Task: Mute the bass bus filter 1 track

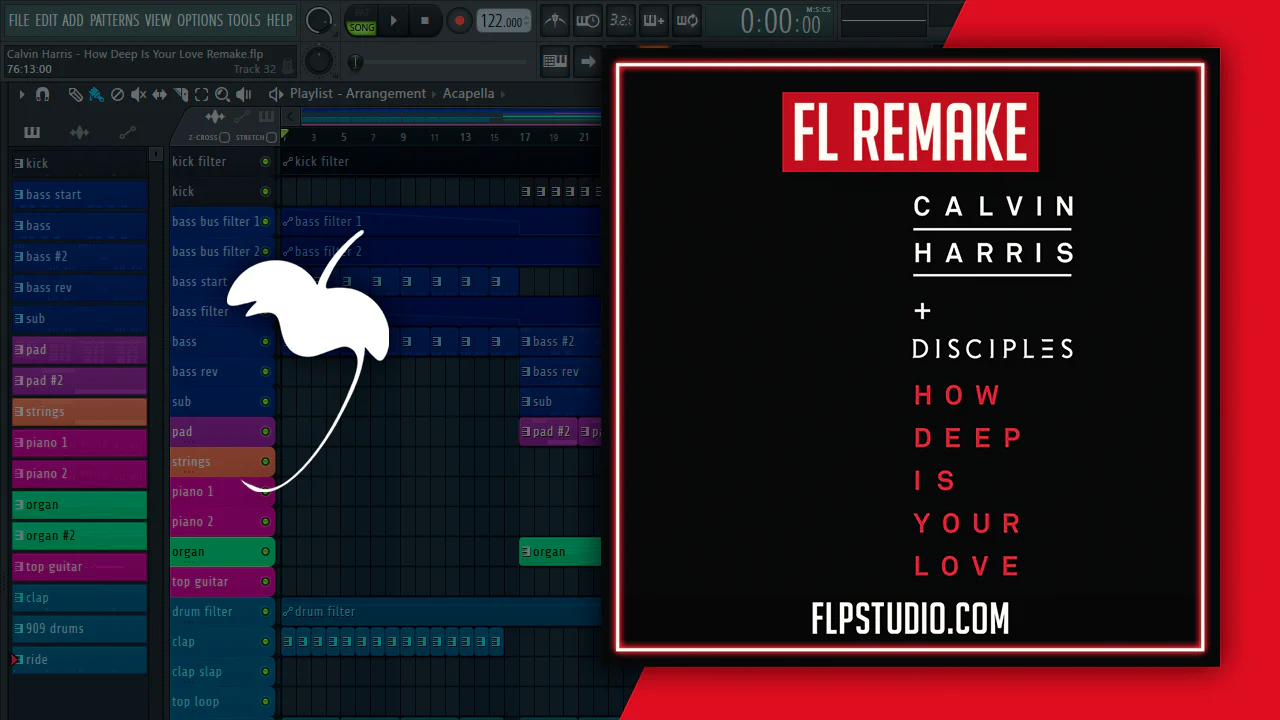Action: pos(265,221)
